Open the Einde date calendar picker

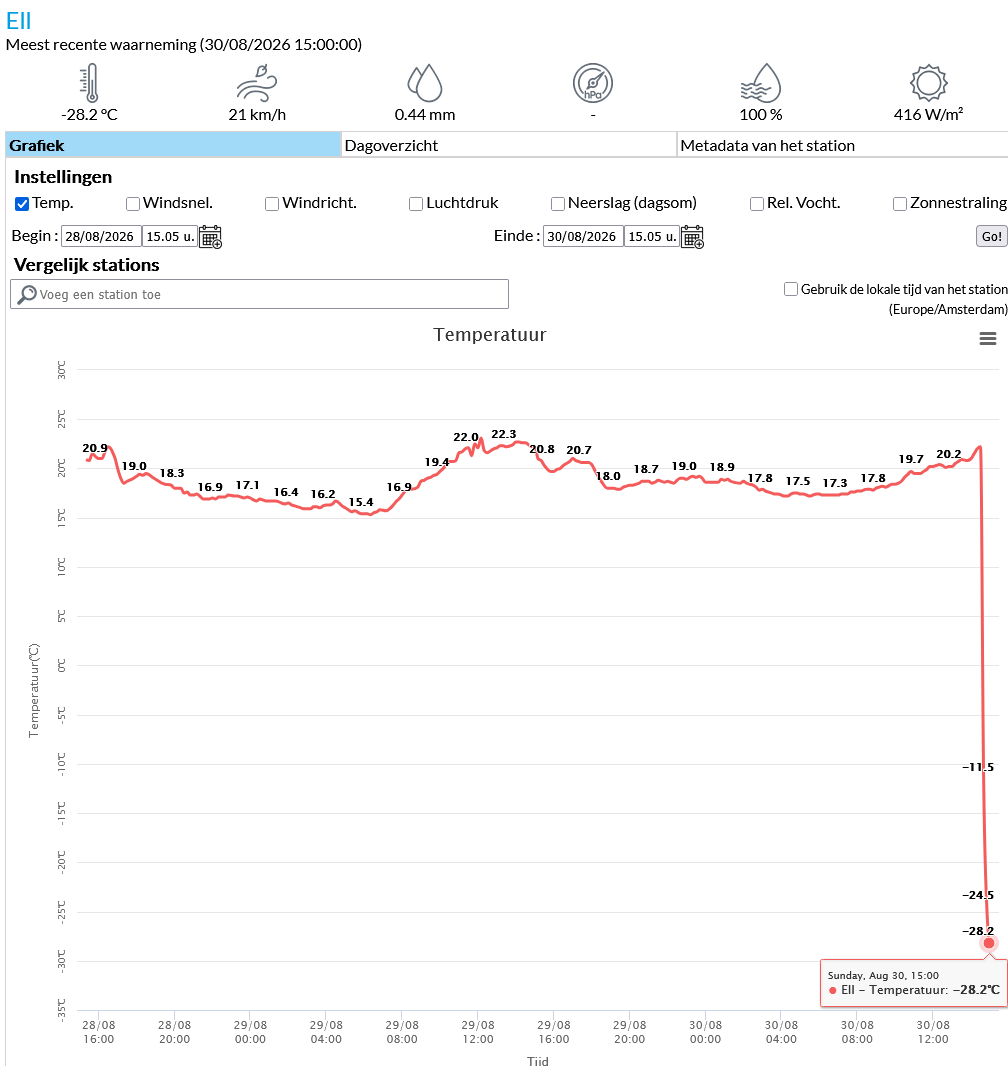(693, 237)
